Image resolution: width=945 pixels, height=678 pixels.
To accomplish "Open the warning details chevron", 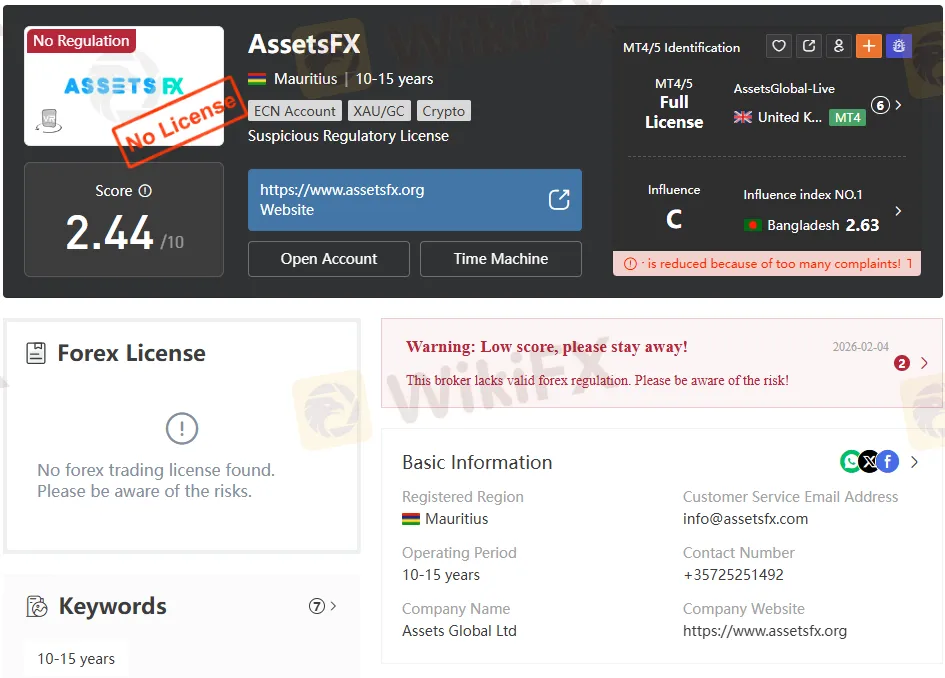I will [x=924, y=363].
